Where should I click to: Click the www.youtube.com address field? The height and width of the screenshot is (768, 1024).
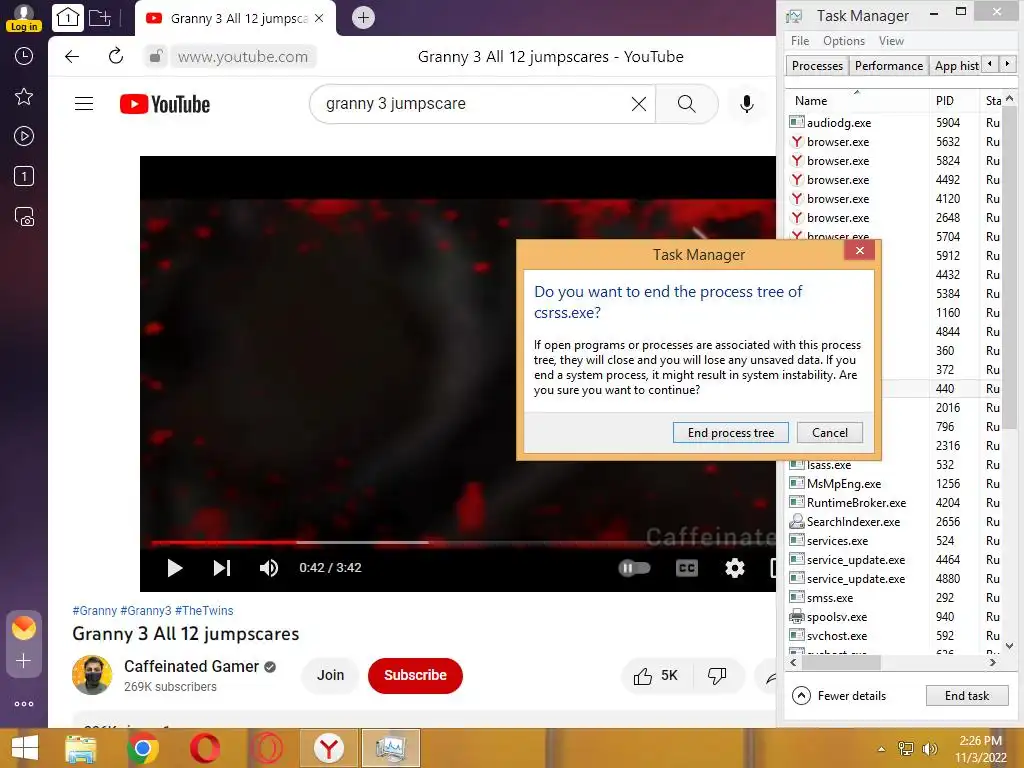click(243, 57)
